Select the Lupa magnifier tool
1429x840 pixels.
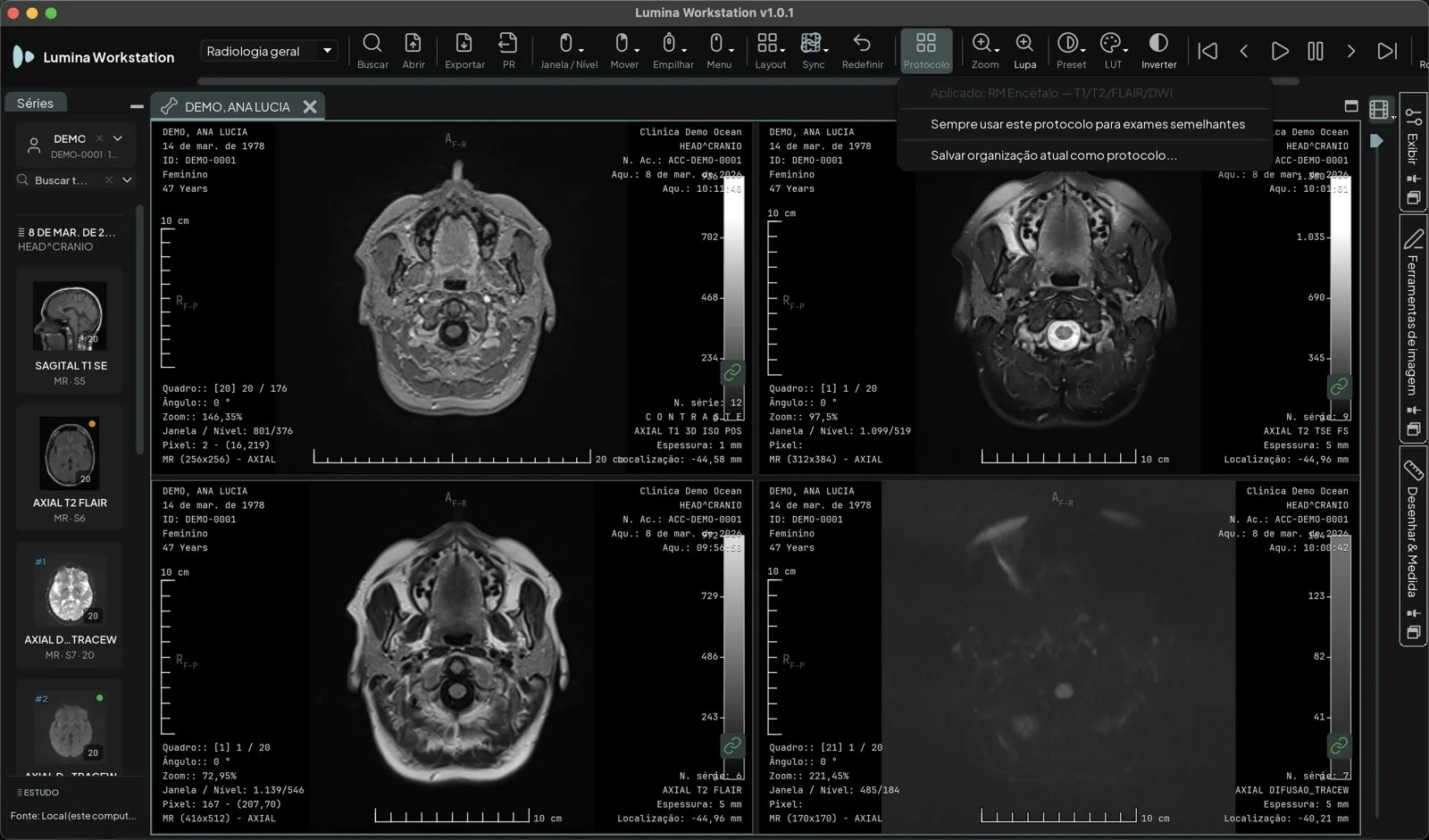point(1024,51)
